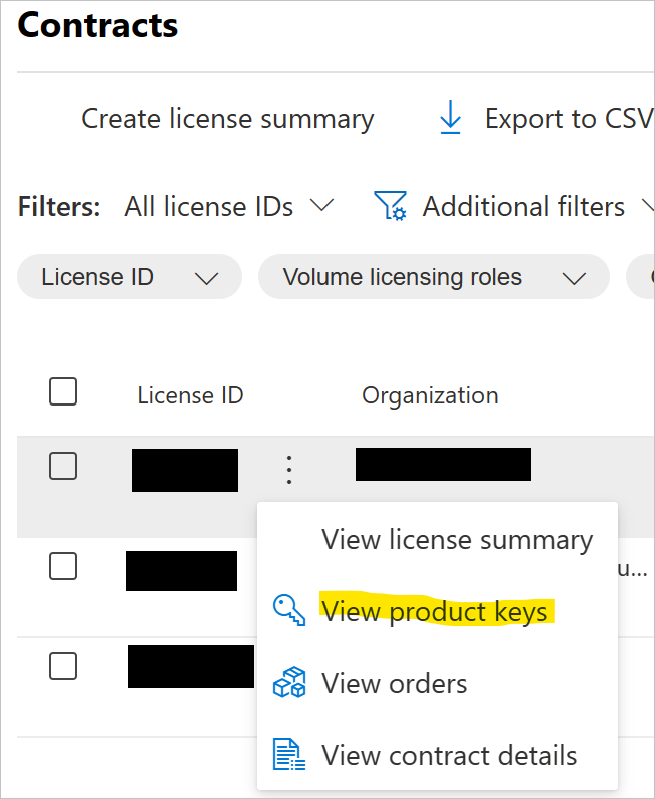This screenshot has width=655, height=799.
Task: Select View product keys menu item
Action: (x=434, y=611)
